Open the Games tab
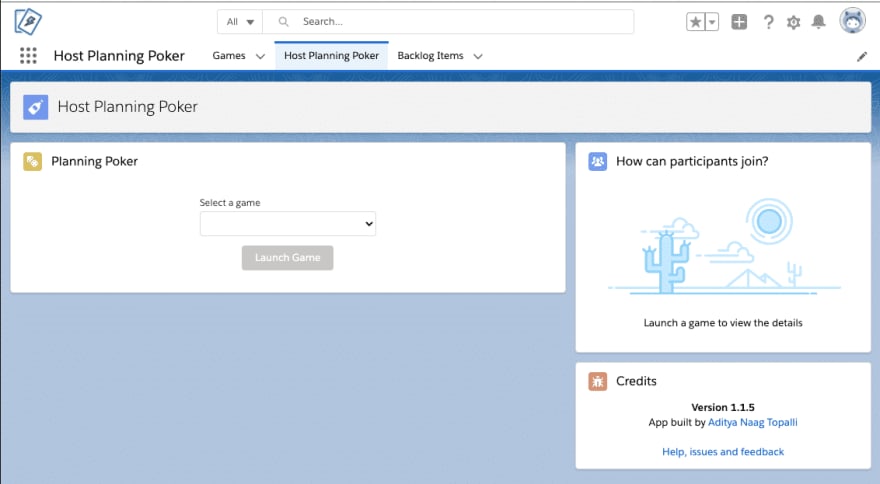The image size is (880, 484). point(229,56)
